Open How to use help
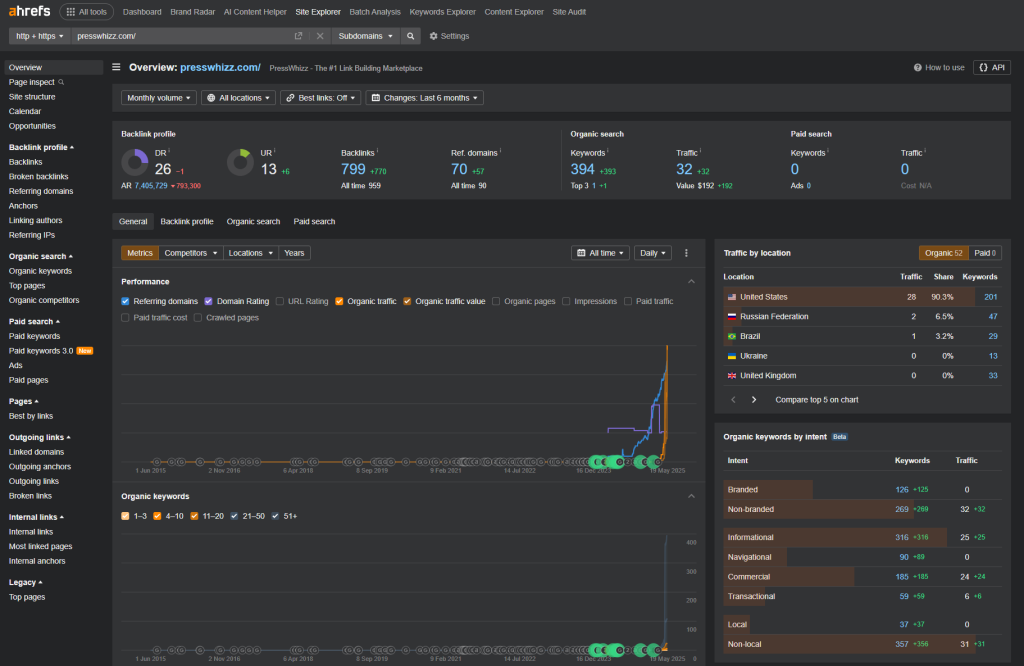Viewport: 1024px width, 666px height. (938, 67)
